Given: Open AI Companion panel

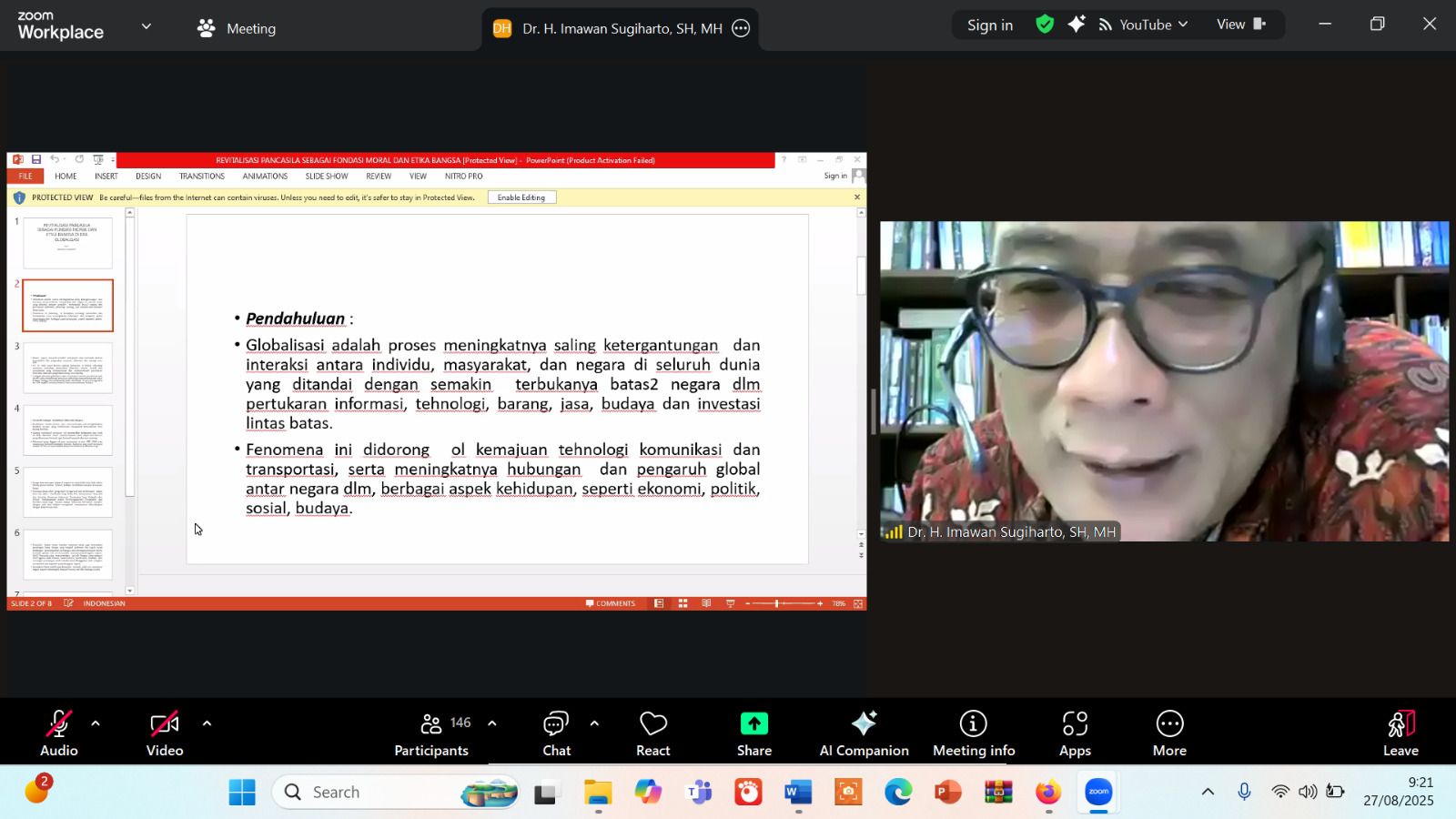Looking at the screenshot, I should pyautogui.click(x=864, y=733).
